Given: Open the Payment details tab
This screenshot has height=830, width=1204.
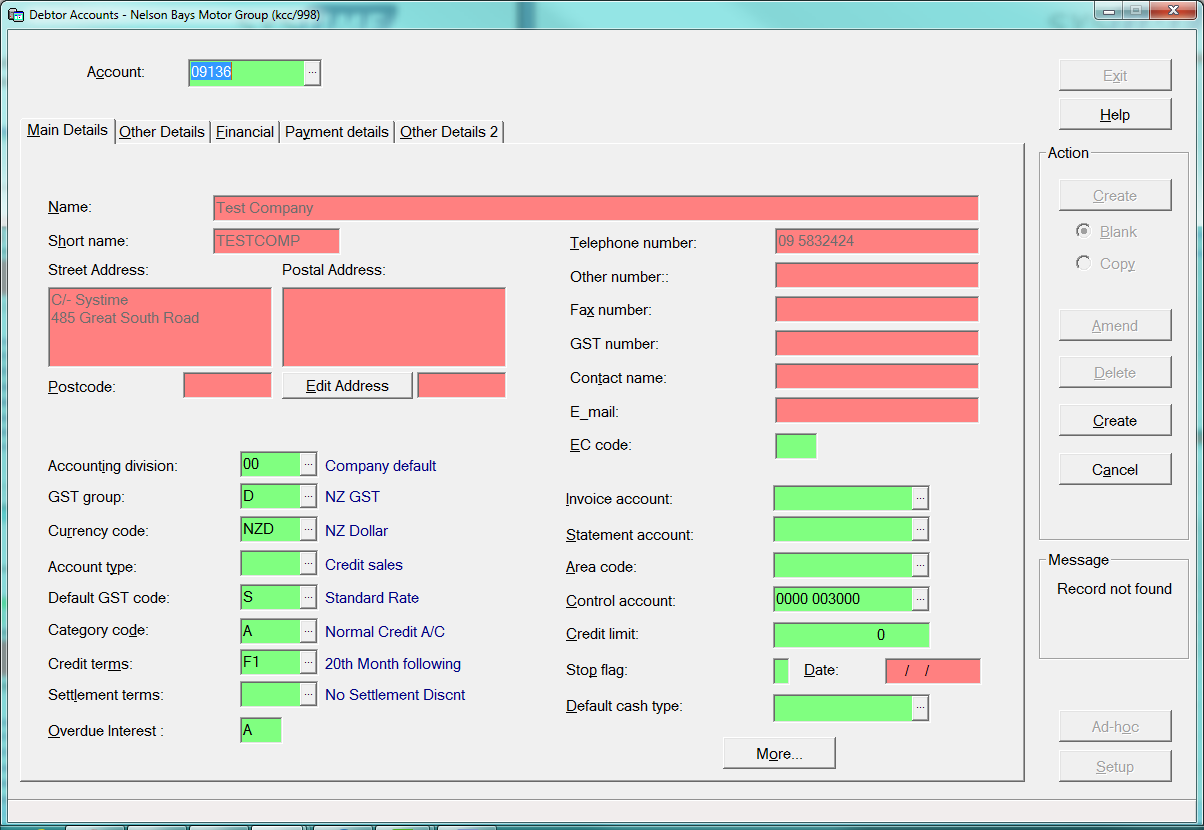Looking at the screenshot, I should click(337, 132).
